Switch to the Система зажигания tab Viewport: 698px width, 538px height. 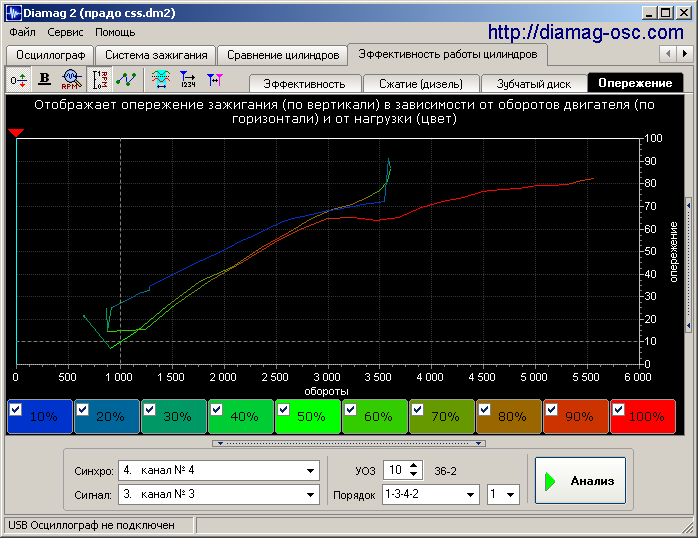pos(156,55)
